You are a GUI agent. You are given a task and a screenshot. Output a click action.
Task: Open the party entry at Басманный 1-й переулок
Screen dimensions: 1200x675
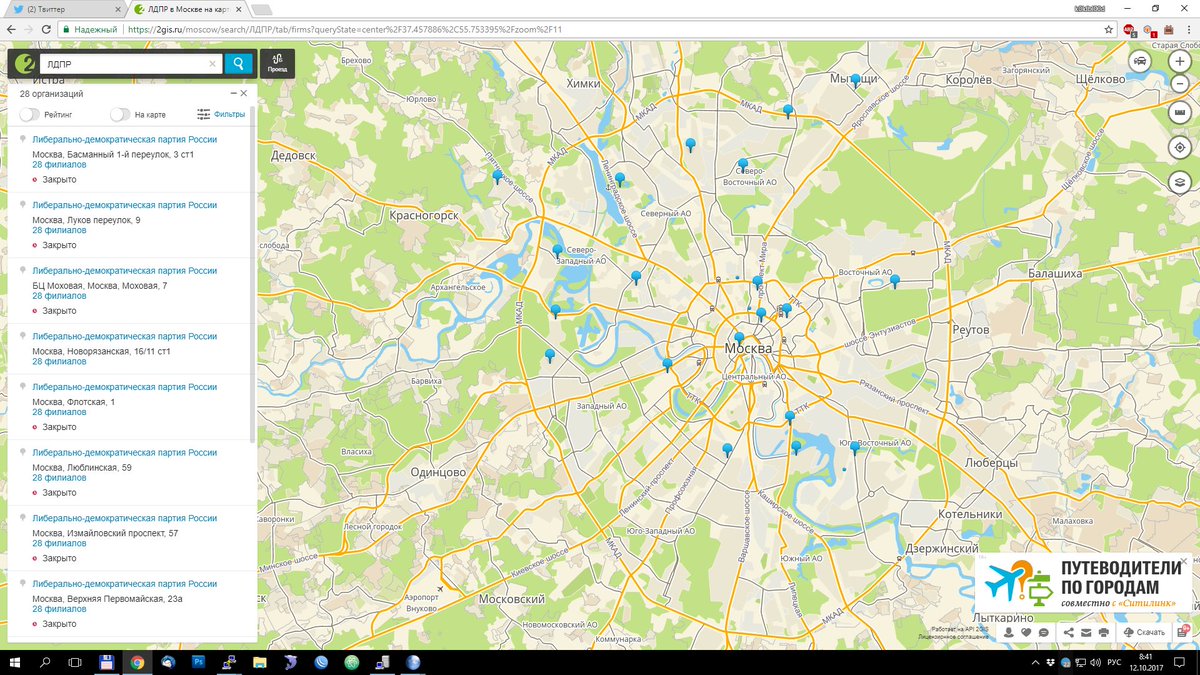(124, 140)
